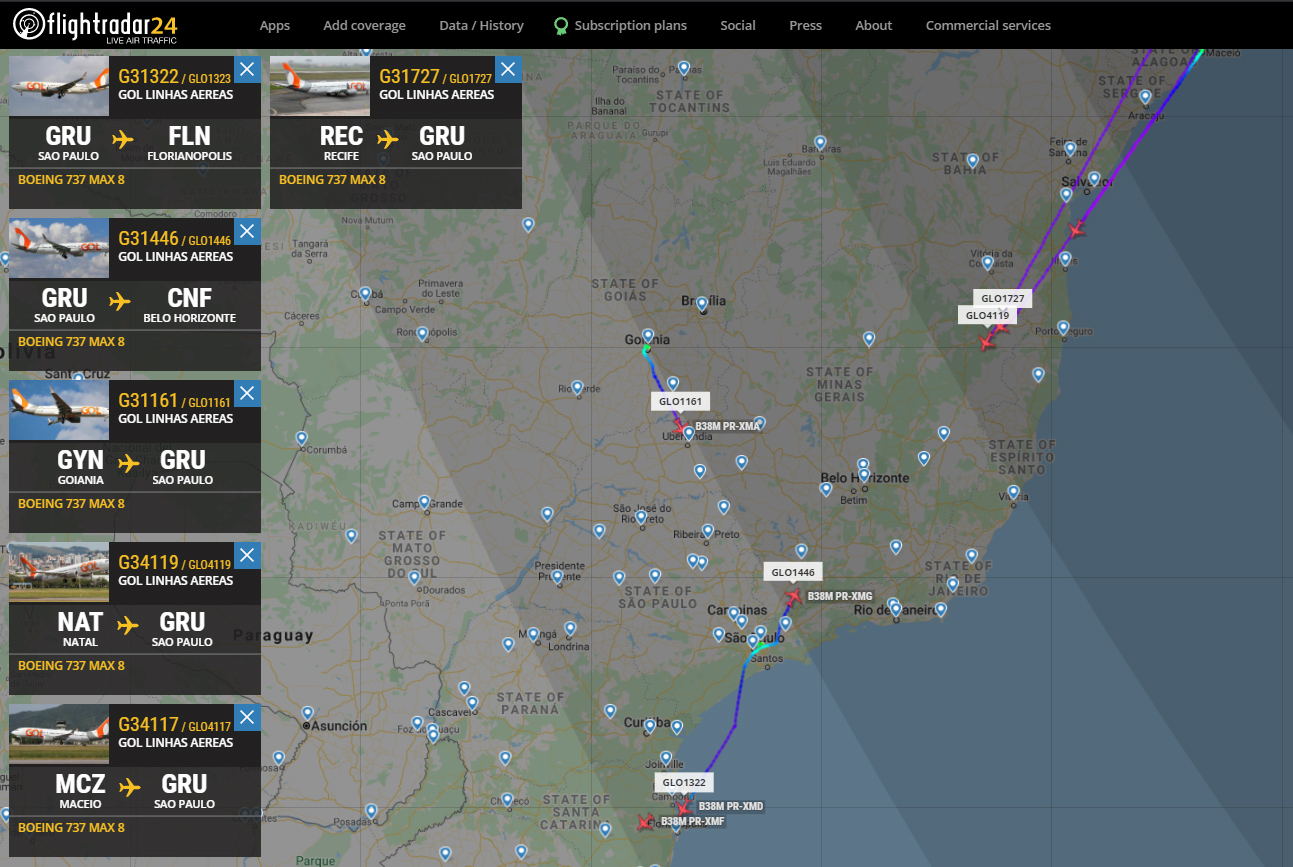The image size is (1293, 867).
Task: View aircraft photo for flight G31446
Action: 59,248
